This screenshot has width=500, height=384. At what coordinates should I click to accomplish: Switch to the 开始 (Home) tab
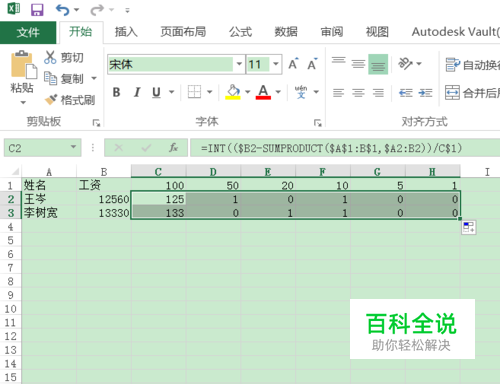point(80,32)
